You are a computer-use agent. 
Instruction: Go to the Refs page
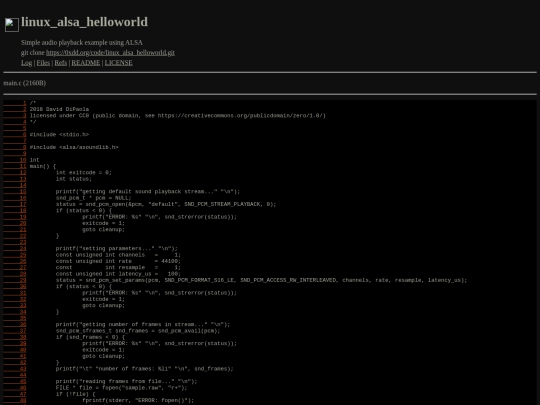click(61, 63)
